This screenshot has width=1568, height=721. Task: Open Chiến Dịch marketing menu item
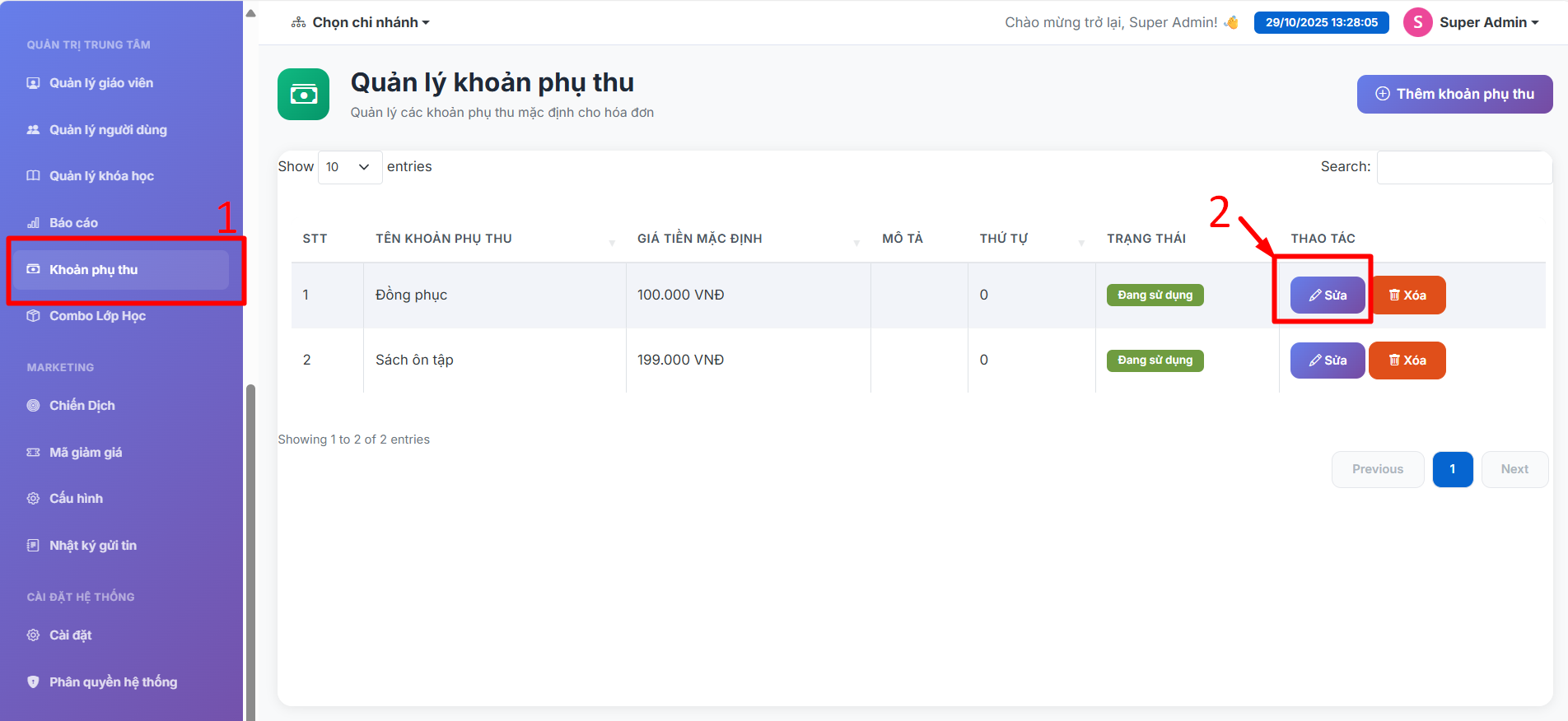(x=82, y=406)
